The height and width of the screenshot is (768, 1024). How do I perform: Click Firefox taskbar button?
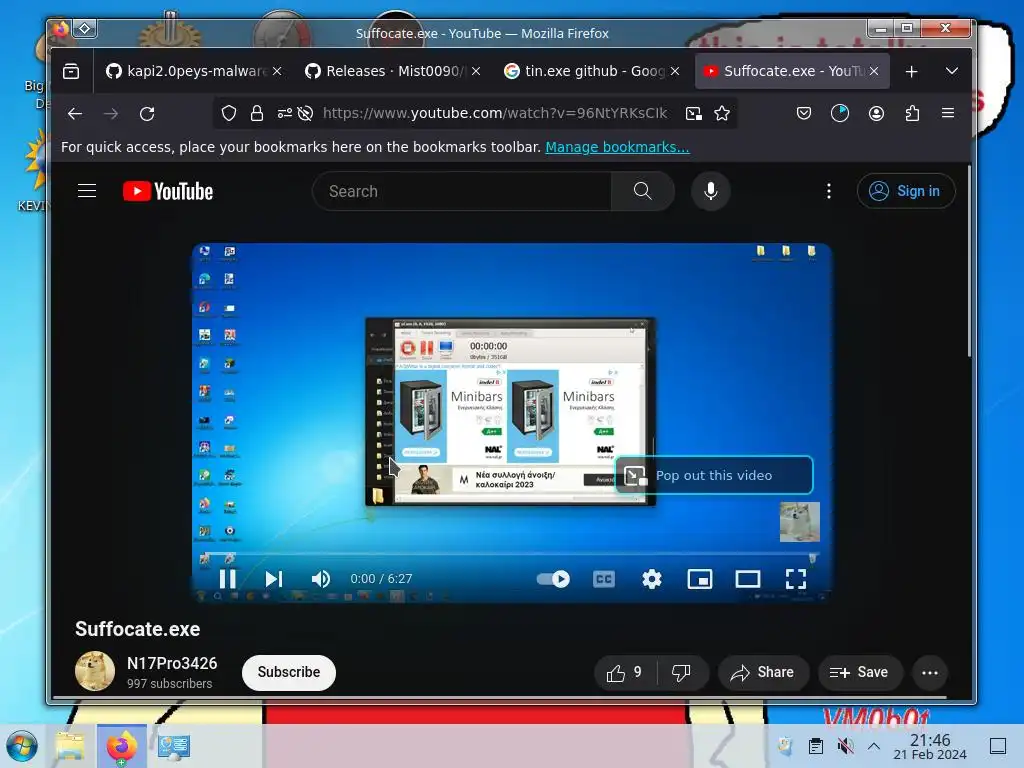coord(121,746)
